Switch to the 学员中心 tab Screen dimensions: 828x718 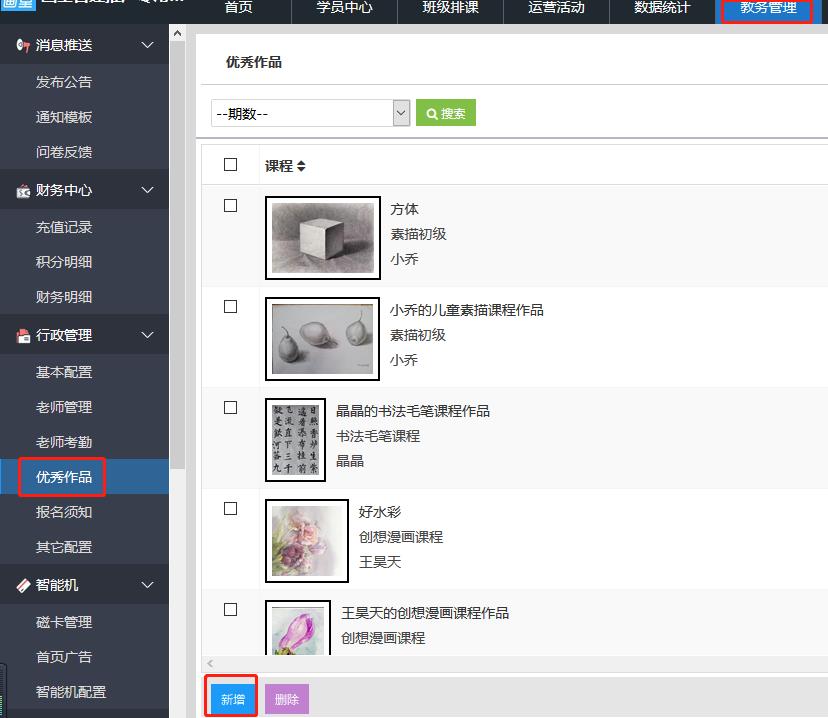point(343,8)
